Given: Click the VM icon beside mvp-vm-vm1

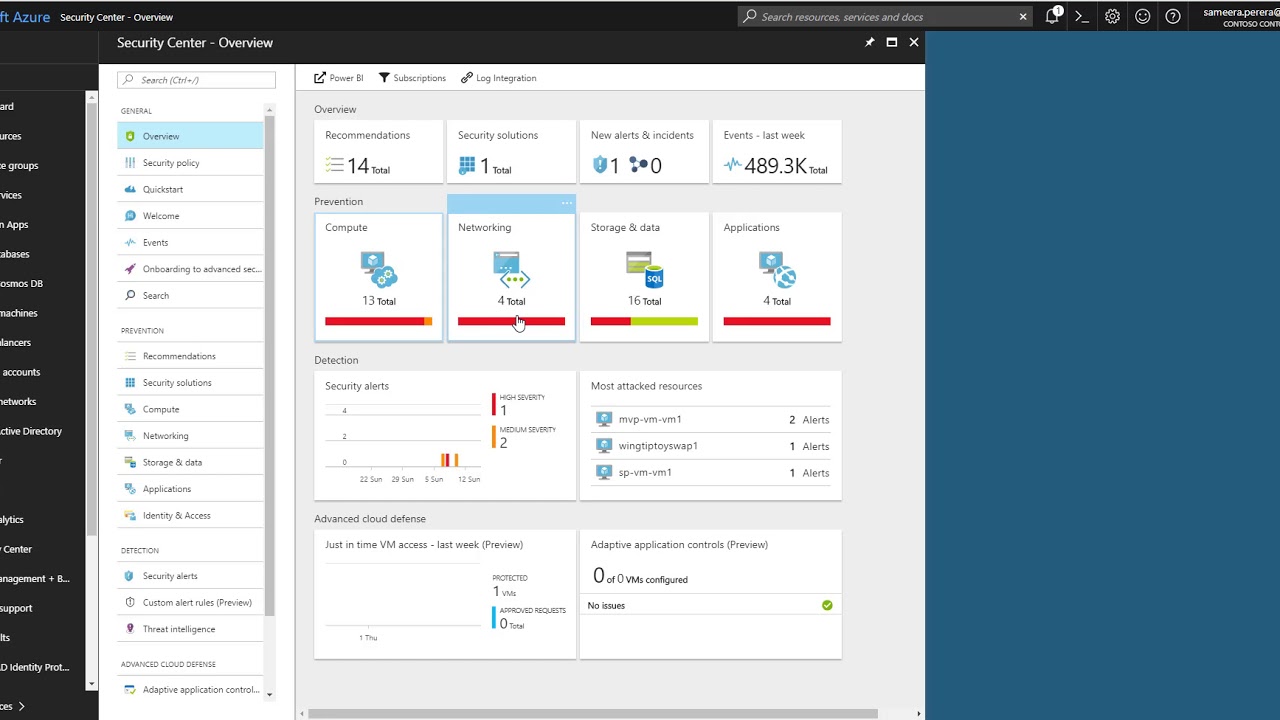Looking at the screenshot, I should [603, 419].
